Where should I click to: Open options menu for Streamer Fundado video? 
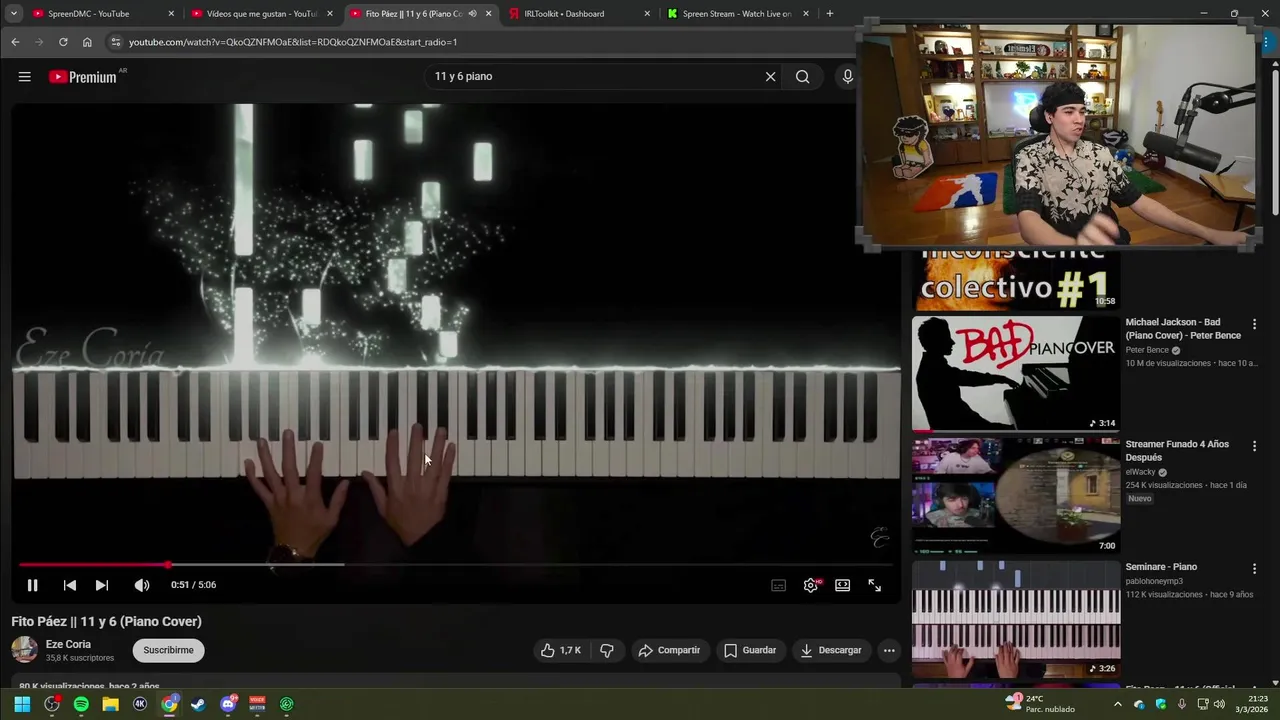[x=1254, y=446]
